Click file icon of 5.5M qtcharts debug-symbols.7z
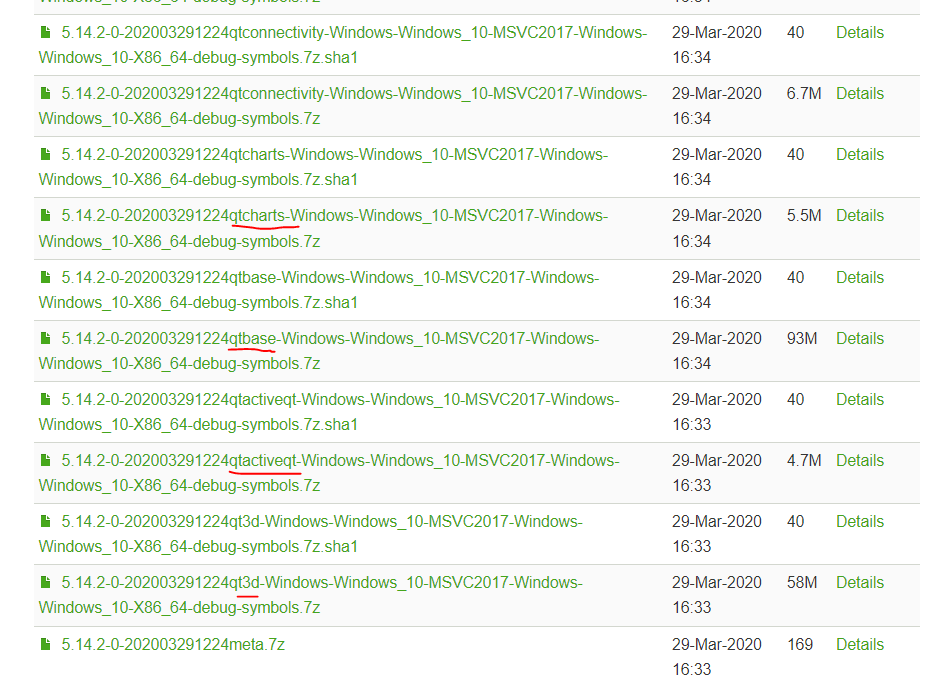Viewport: 925px width, 686px height. (45, 216)
